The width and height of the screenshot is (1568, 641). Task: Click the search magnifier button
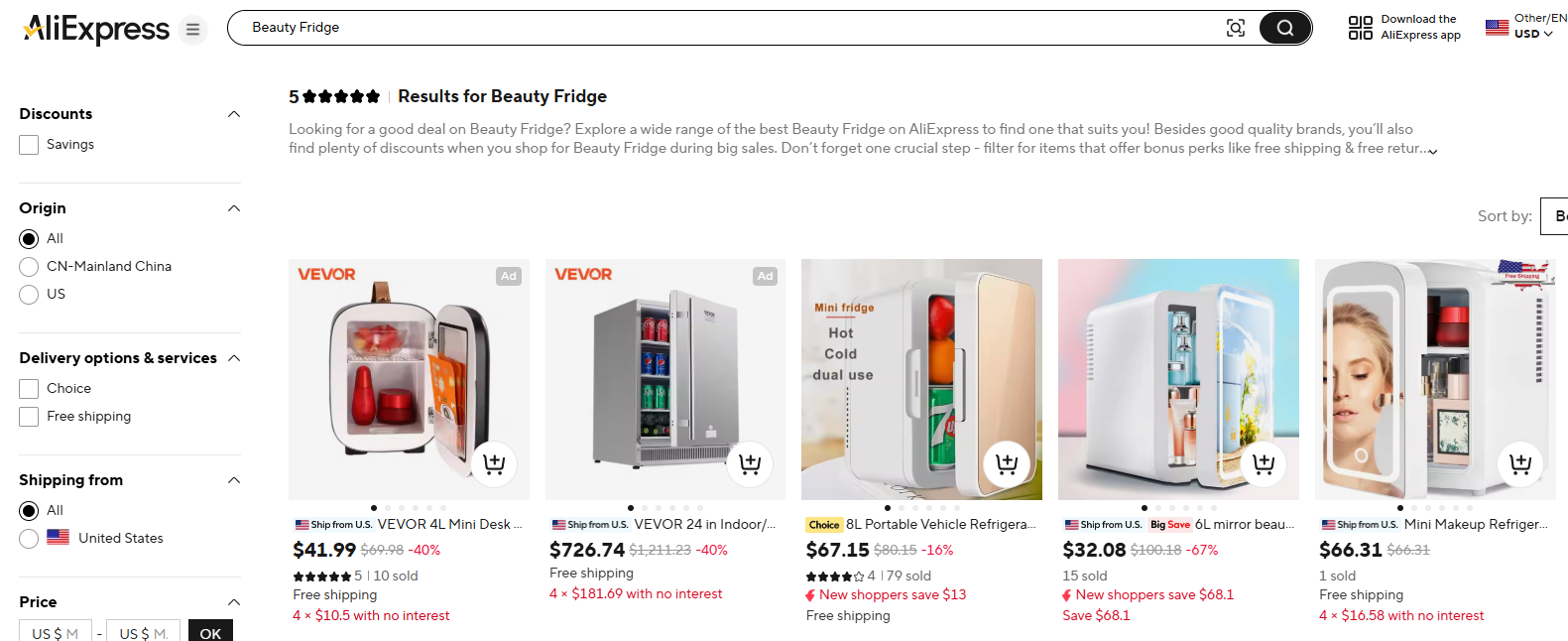[x=1284, y=27]
